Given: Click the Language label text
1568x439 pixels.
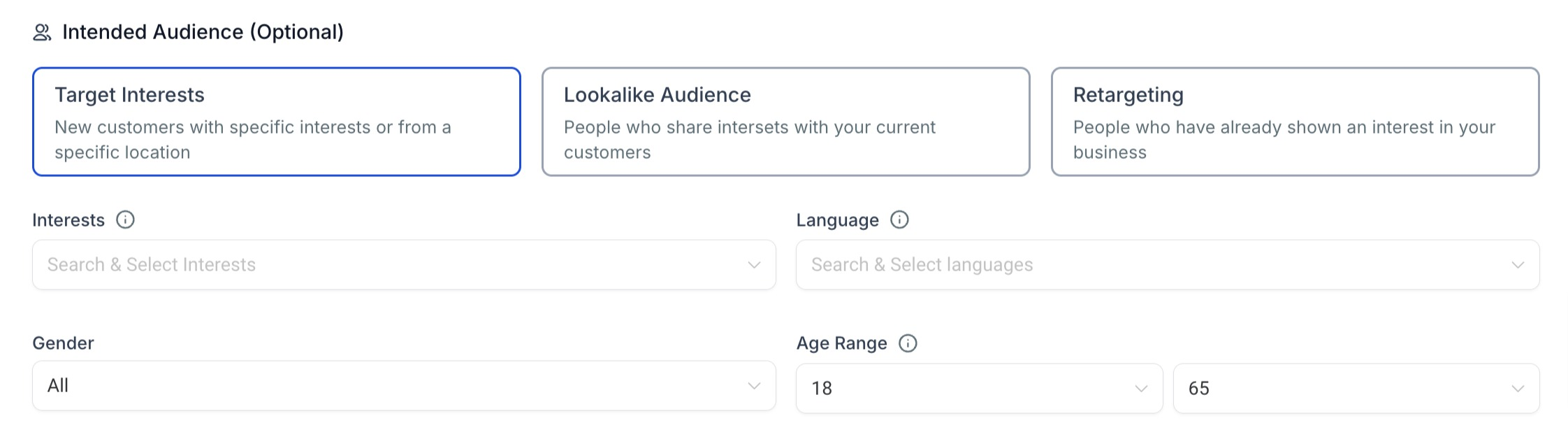Looking at the screenshot, I should (837, 220).
